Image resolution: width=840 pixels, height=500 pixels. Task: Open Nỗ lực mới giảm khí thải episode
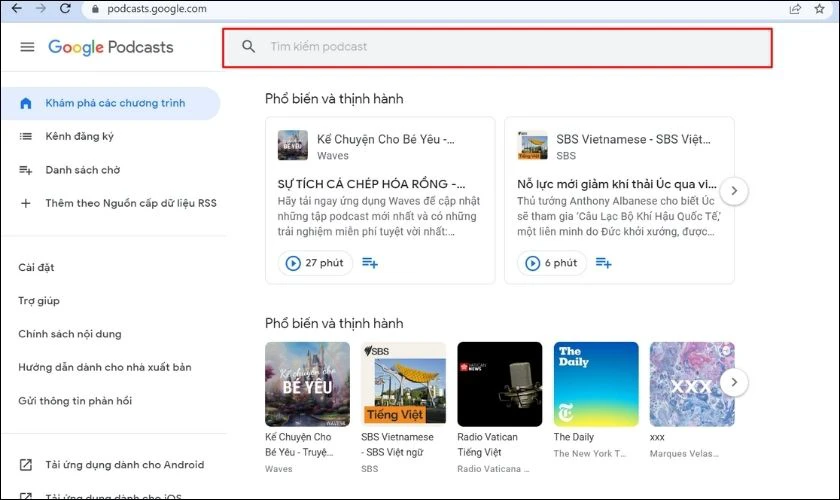point(617,184)
